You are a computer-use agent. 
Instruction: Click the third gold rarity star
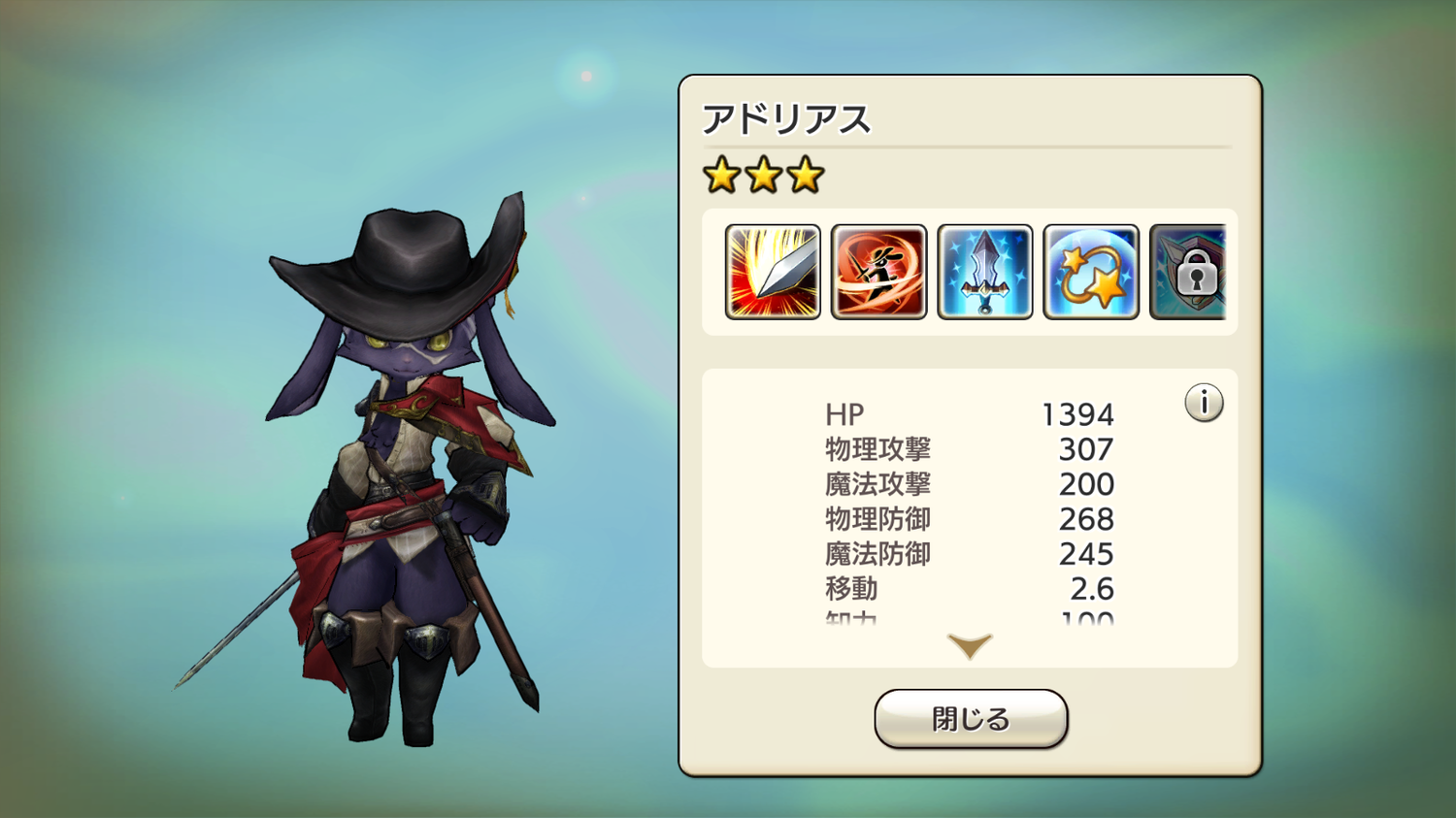click(806, 176)
